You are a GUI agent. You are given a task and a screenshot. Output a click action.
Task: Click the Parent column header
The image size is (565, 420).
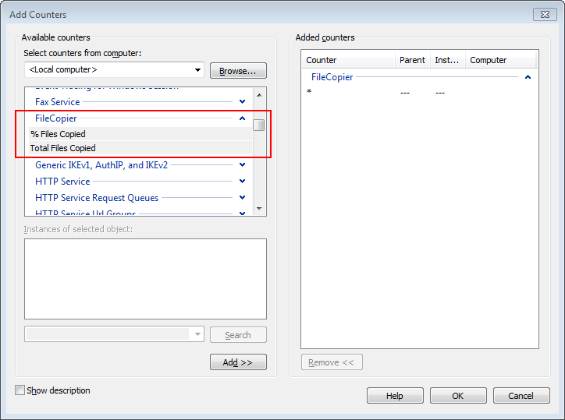pos(413,60)
